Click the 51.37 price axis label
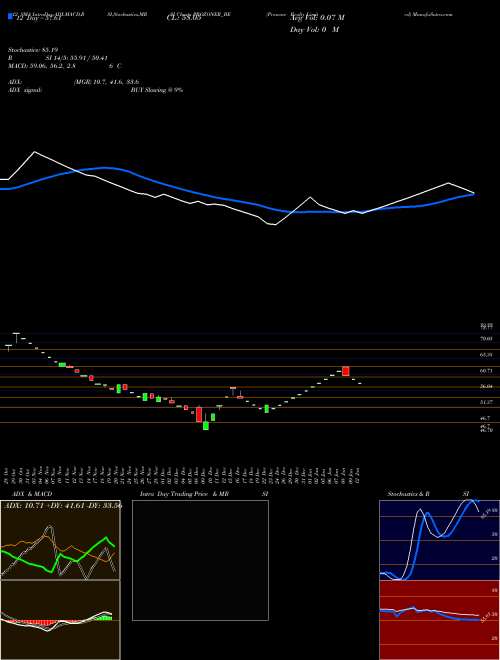This screenshot has height=660, width=500. (x=486, y=402)
